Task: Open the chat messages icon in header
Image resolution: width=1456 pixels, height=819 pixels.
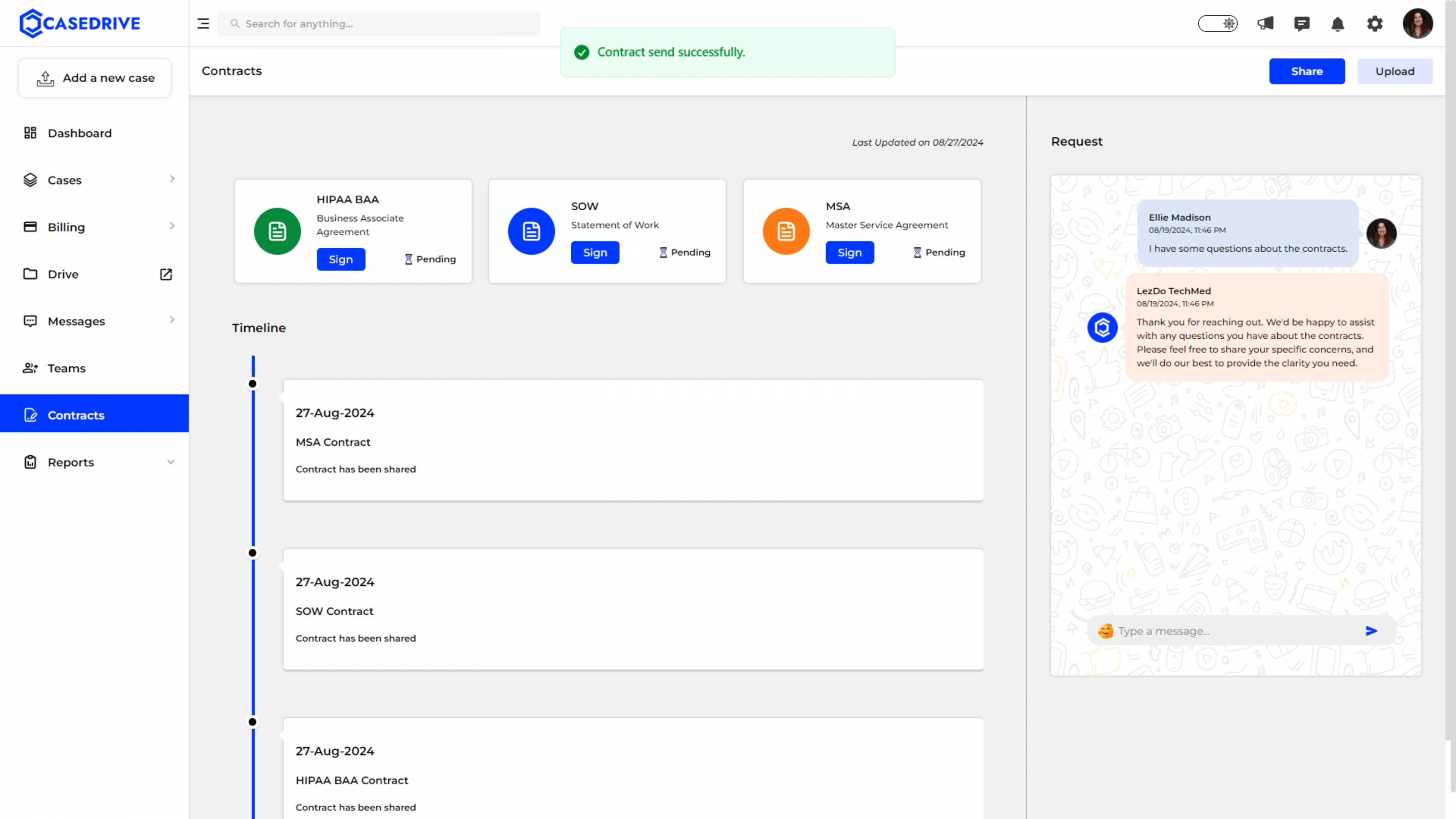Action: (x=1302, y=24)
